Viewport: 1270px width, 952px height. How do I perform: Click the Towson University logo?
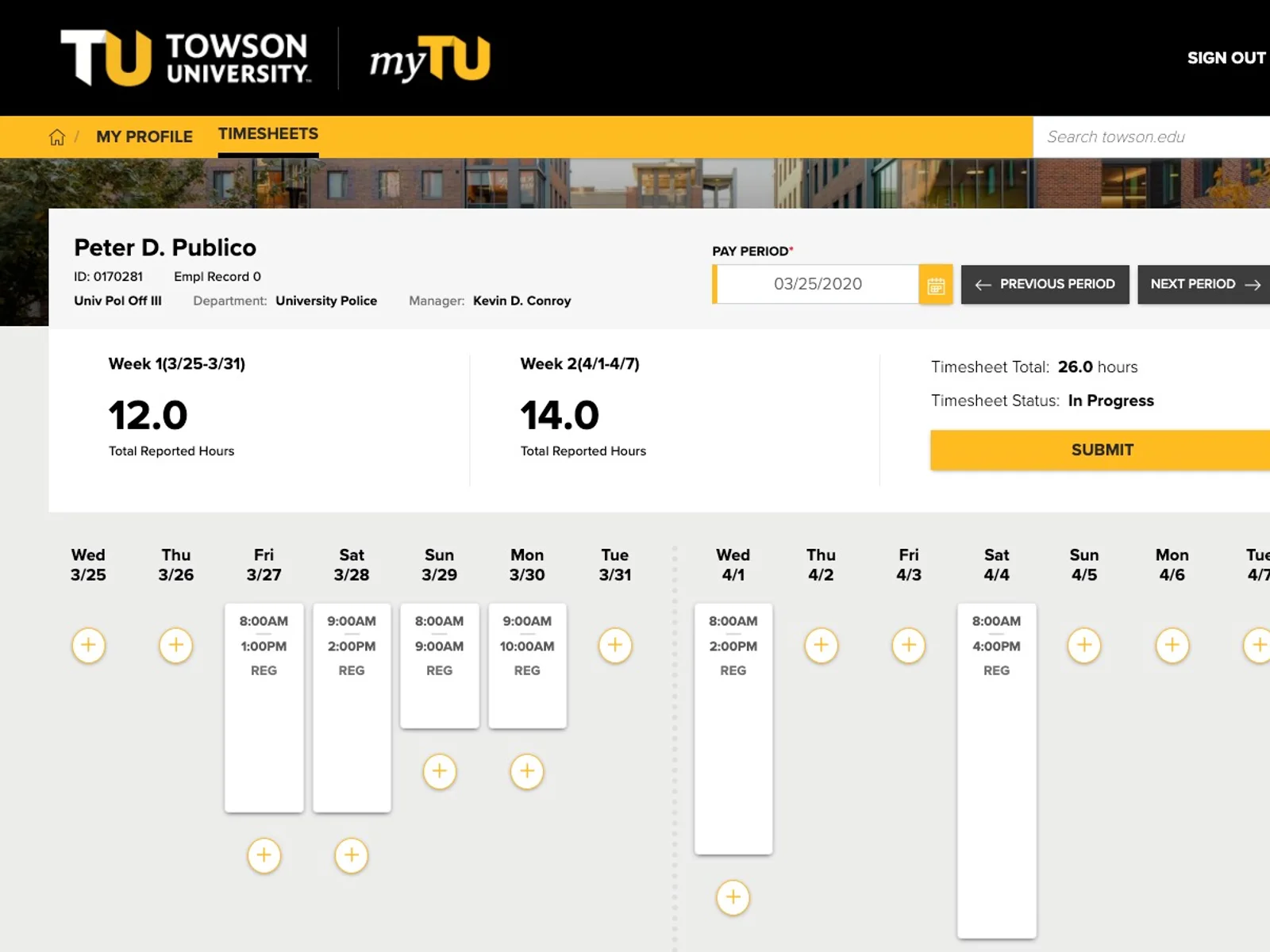pyautogui.click(x=186, y=58)
